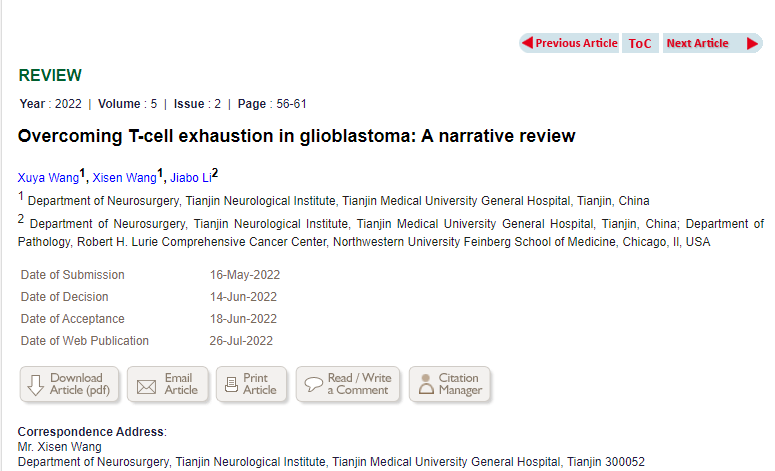The height and width of the screenshot is (471, 775).
Task: Click 'Date of Submission' label
Action: [73, 275]
